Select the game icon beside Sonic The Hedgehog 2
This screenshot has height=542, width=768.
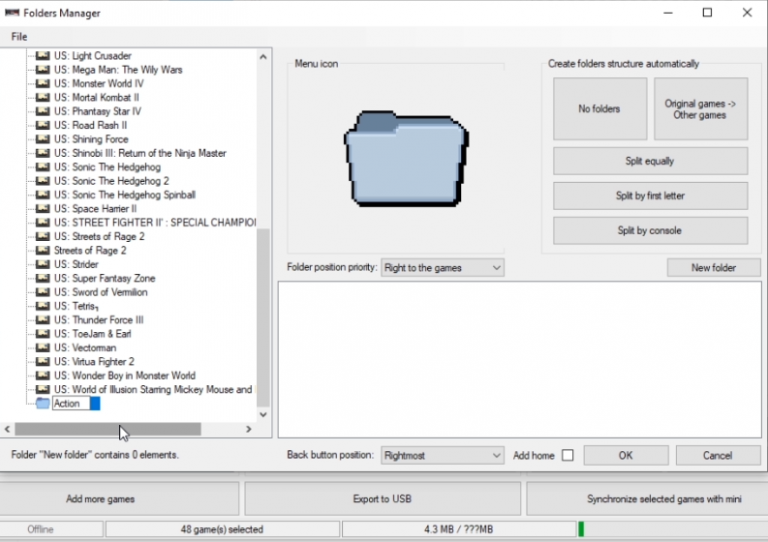click(43, 181)
